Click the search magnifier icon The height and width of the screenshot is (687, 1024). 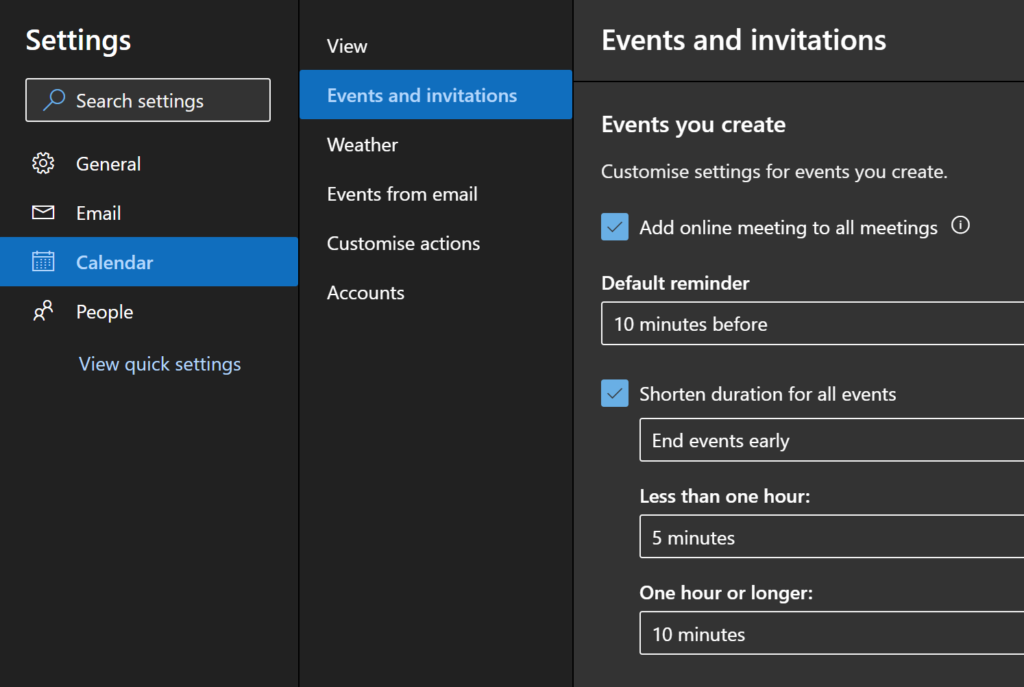click(54, 100)
